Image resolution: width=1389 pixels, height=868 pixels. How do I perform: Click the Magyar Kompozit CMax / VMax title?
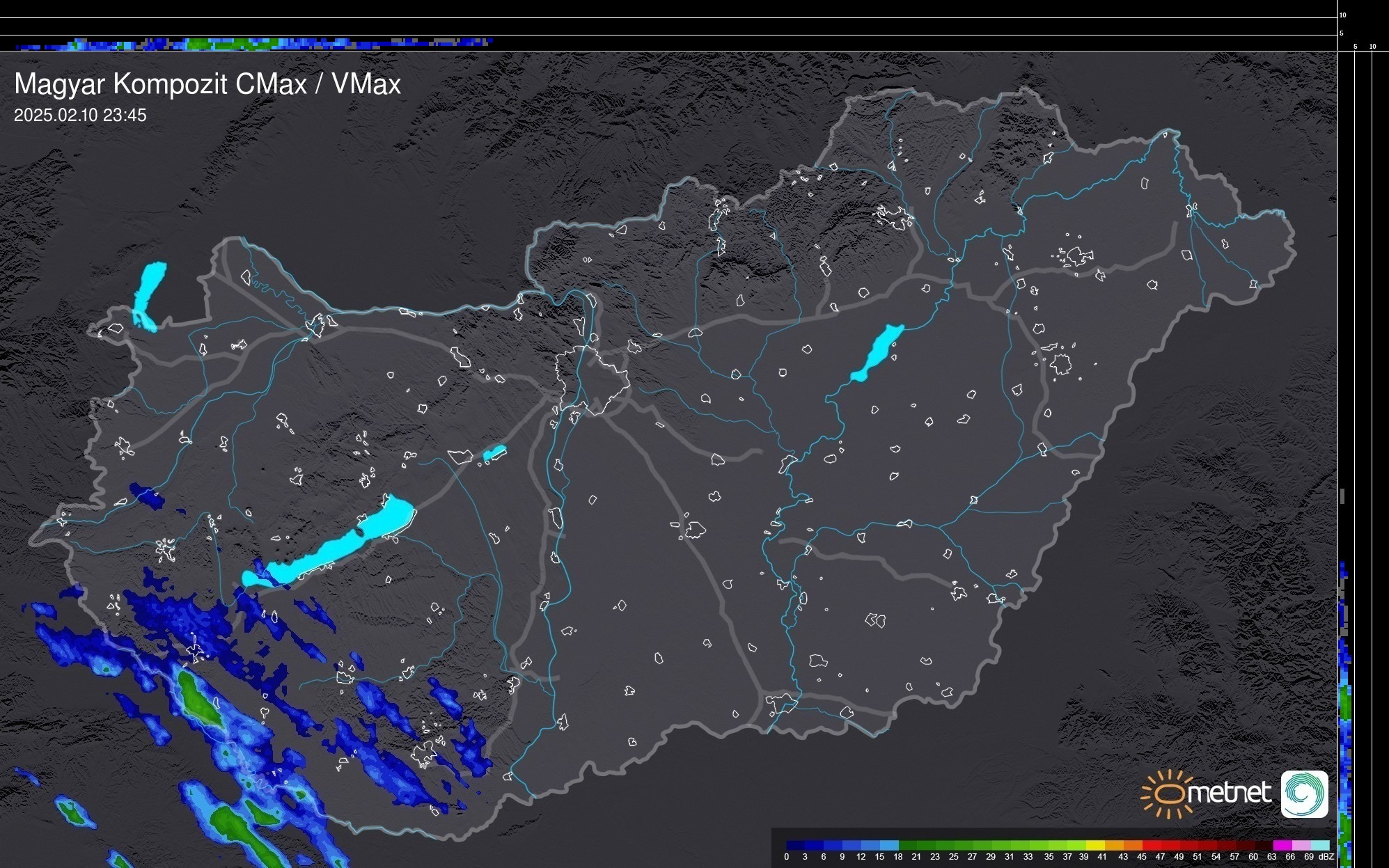[x=207, y=84]
